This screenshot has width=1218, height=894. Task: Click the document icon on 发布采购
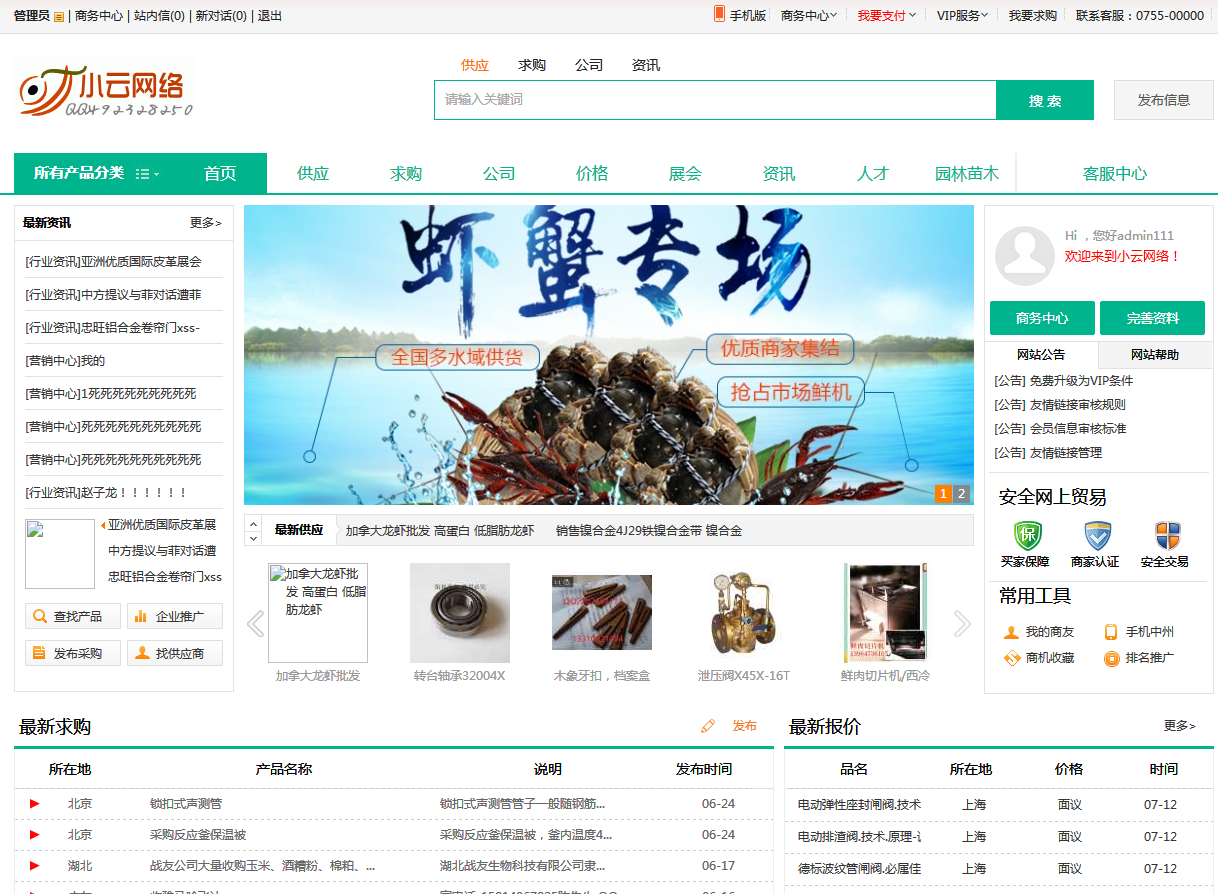40,653
